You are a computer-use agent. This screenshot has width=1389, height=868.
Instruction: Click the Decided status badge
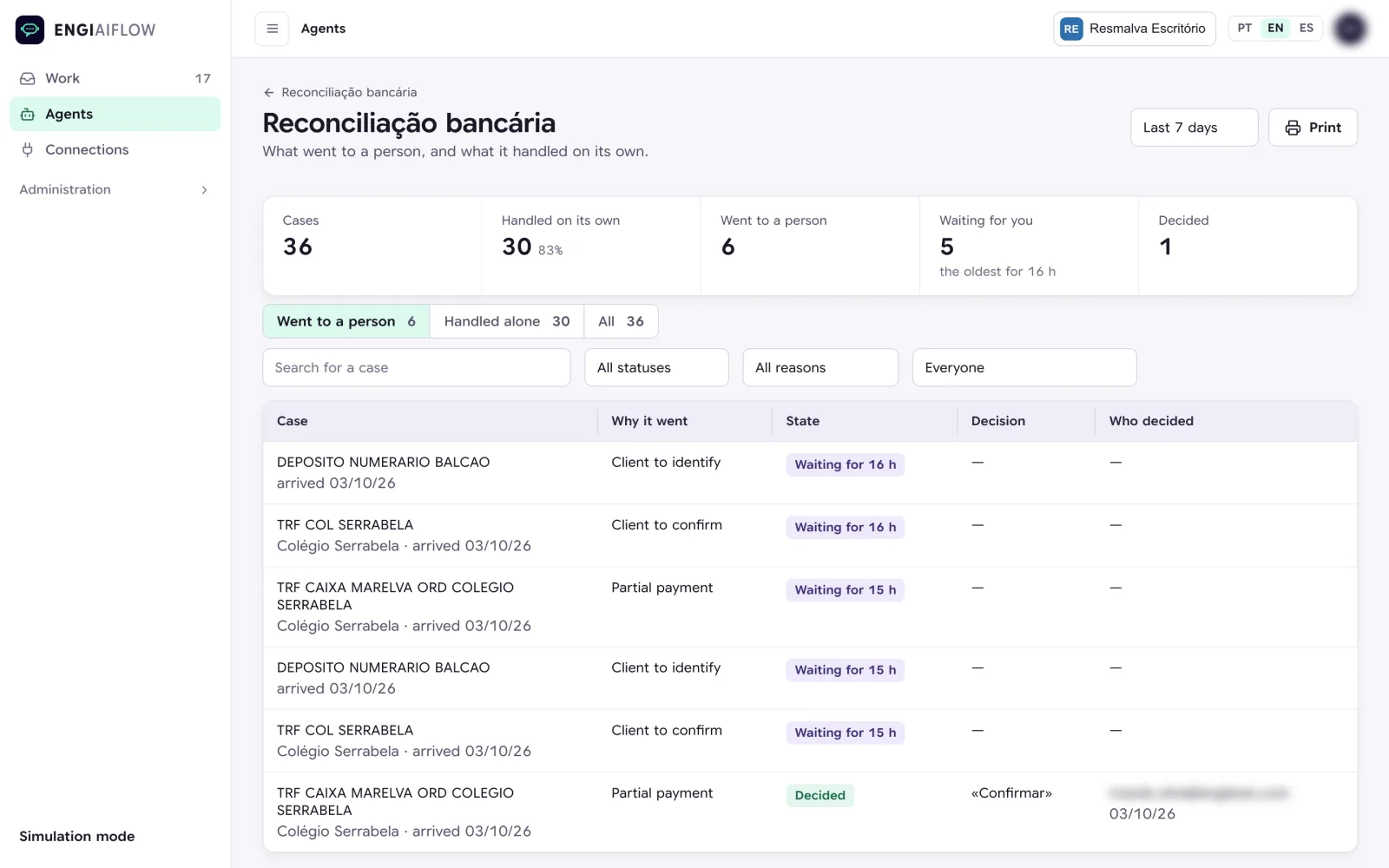[x=820, y=795]
